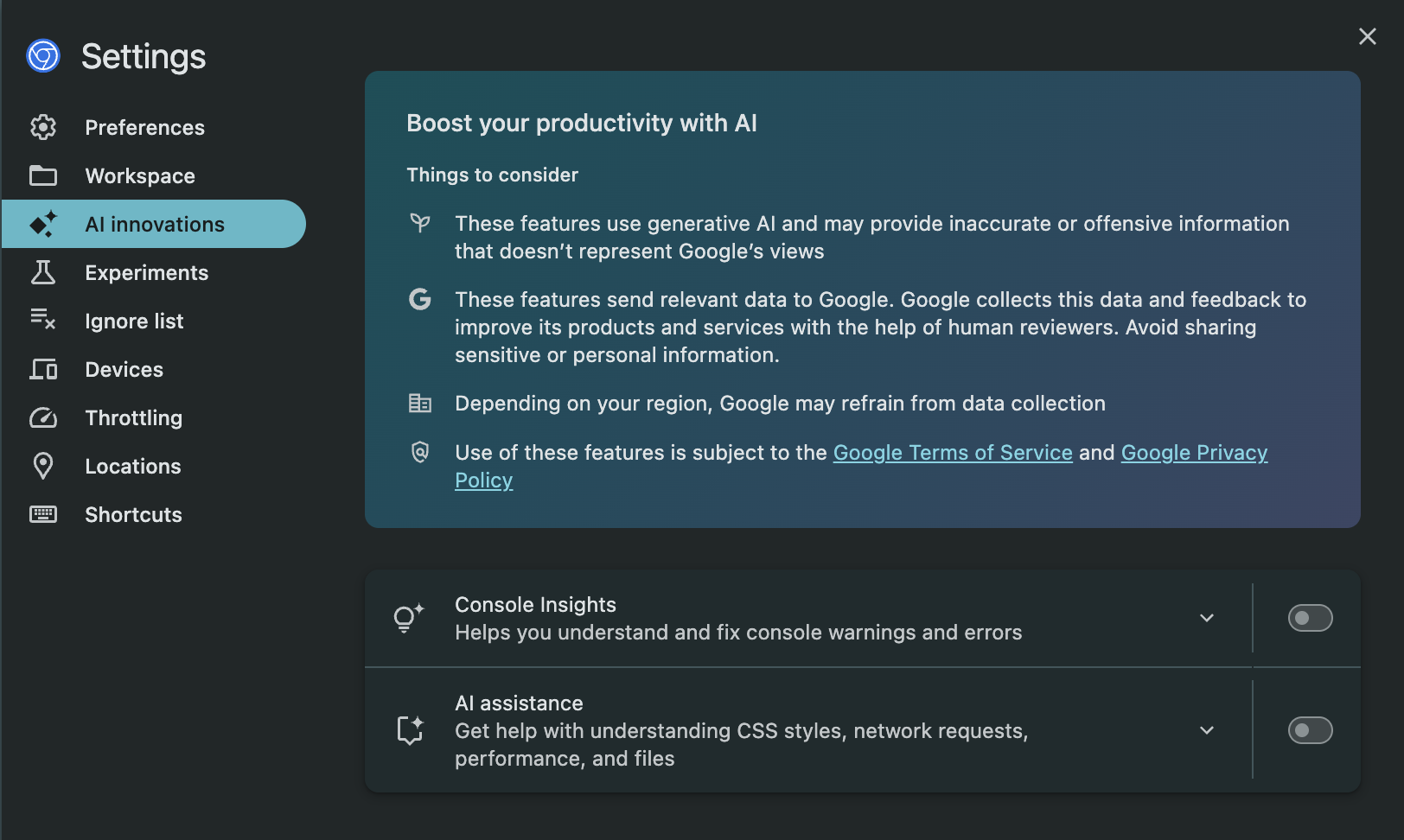1404x840 pixels.
Task: Turn on the AI assistance toggle
Action: [x=1310, y=730]
